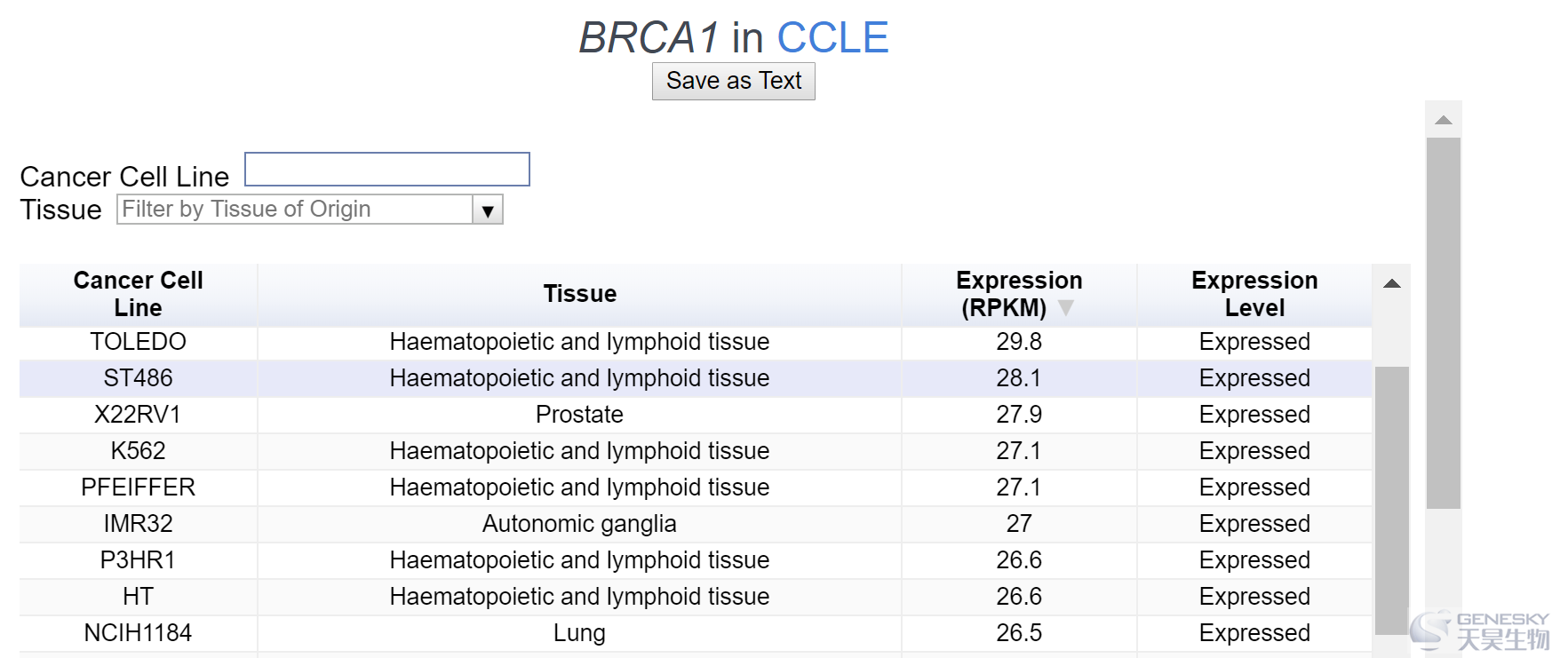Click the GENESKY logo watermark
This screenshot has width=1568, height=658.
tap(1480, 631)
